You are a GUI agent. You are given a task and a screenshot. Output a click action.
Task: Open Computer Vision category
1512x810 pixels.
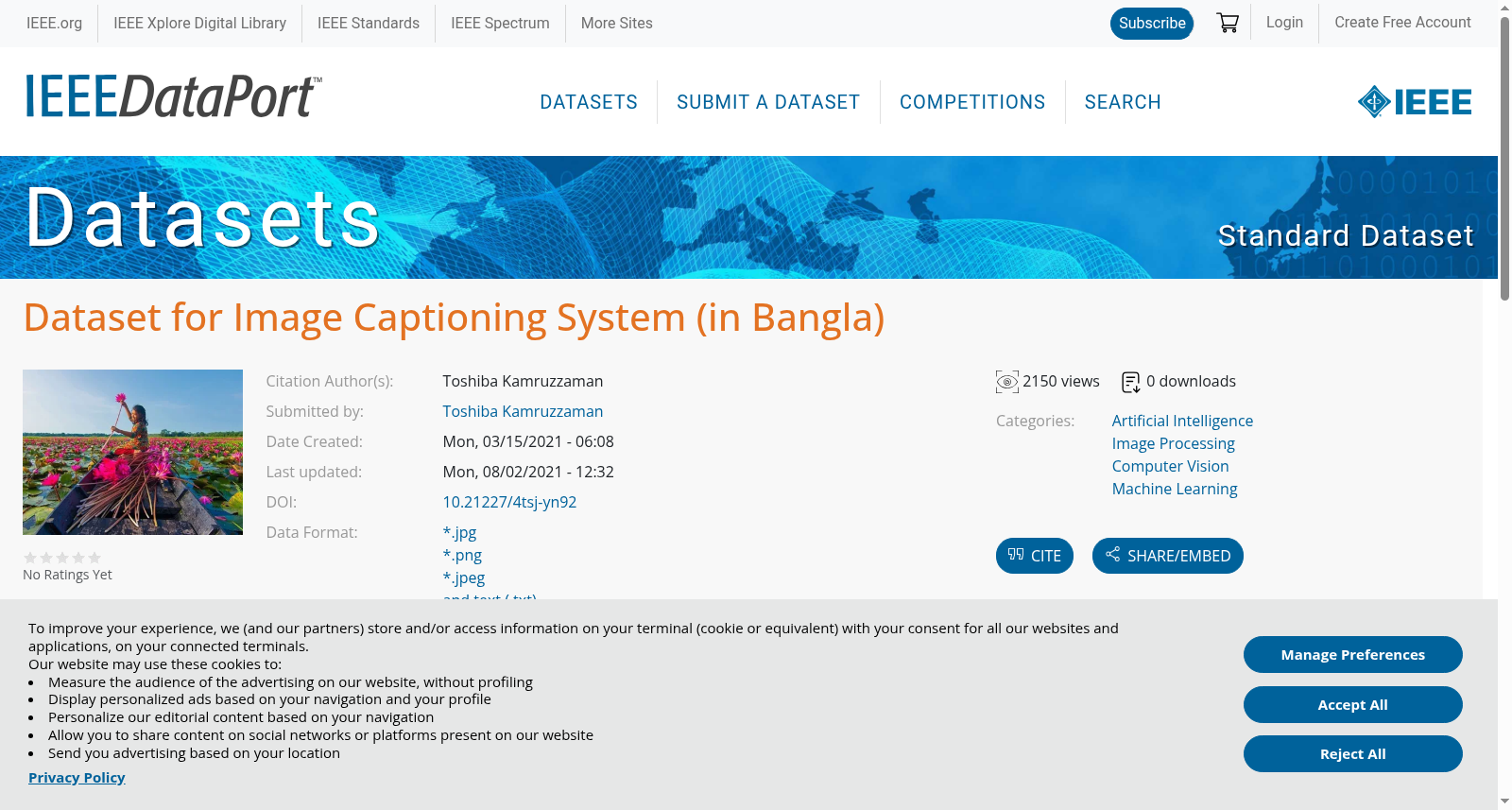click(1170, 467)
